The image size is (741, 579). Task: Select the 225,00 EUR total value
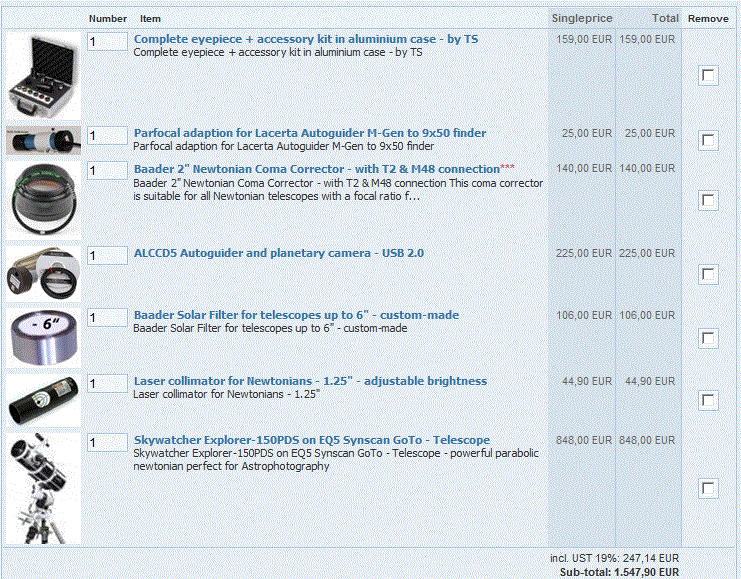click(647, 253)
